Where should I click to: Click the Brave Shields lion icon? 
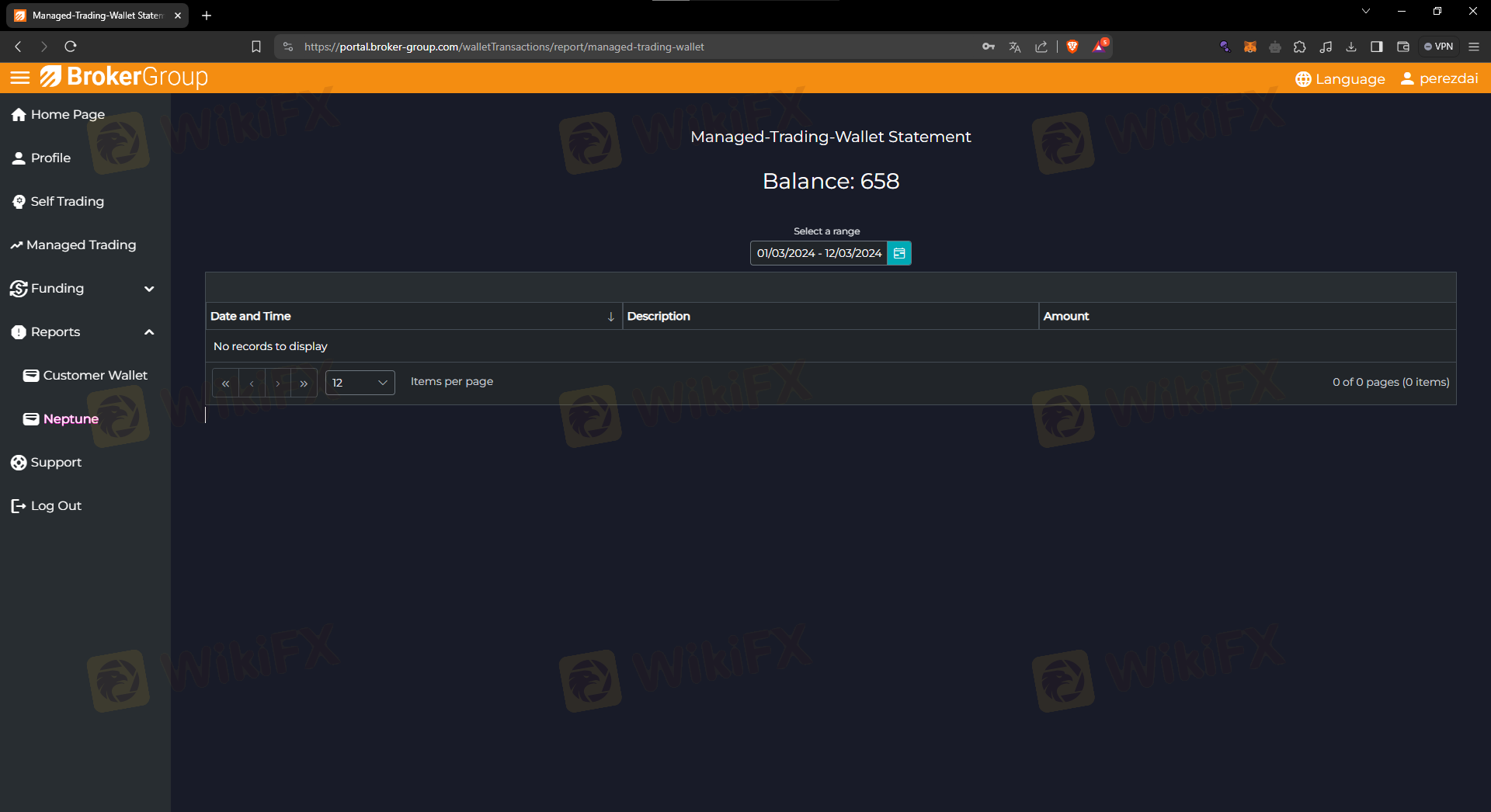coord(1072,47)
